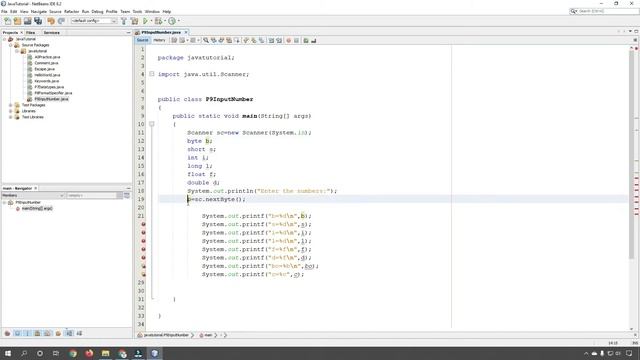Click the Task View taskbar icon
Viewport: 640px width, 360px height.
click(x=56, y=353)
